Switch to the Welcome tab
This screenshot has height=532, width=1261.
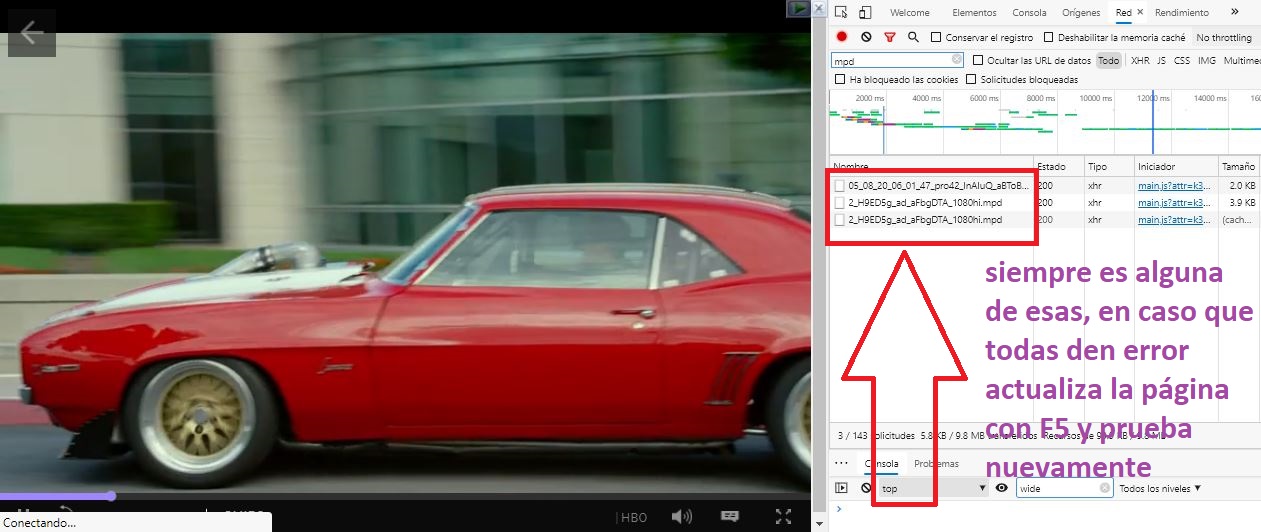coord(910,12)
